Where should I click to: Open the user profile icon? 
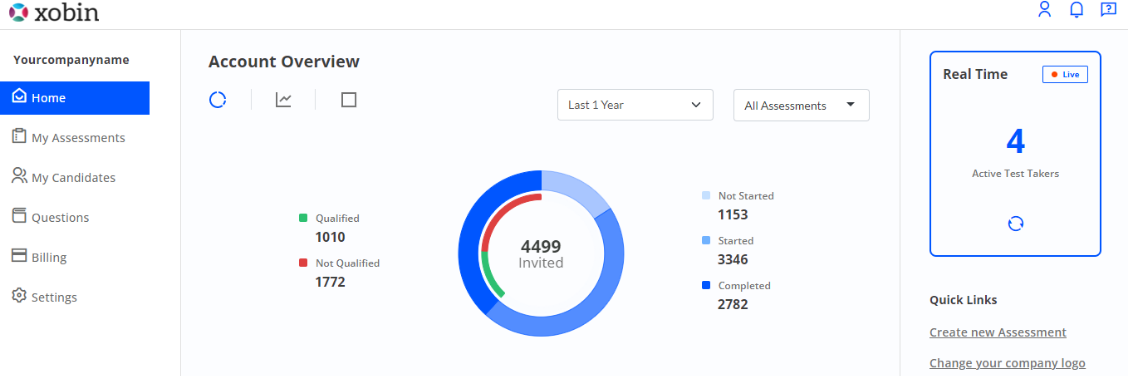pos(1045,9)
